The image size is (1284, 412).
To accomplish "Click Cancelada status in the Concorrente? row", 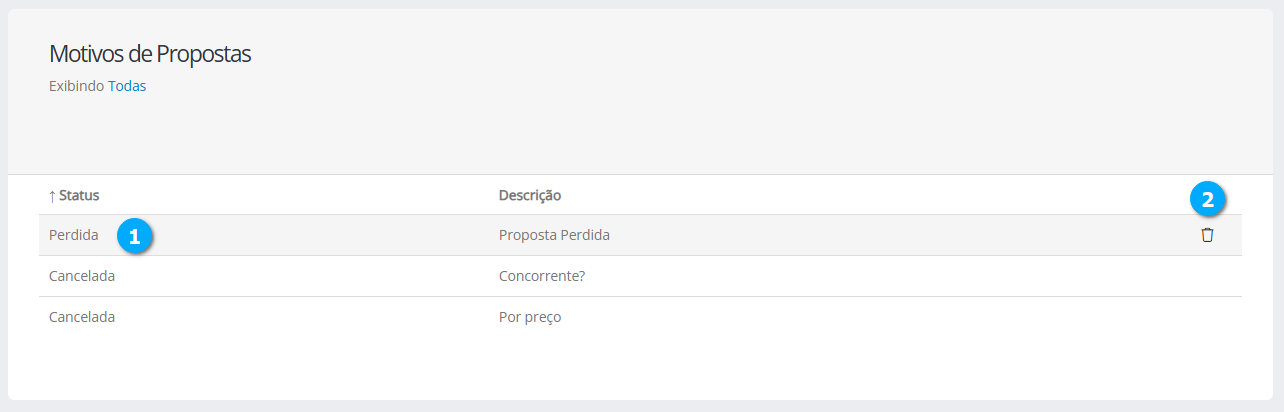I will pos(82,276).
